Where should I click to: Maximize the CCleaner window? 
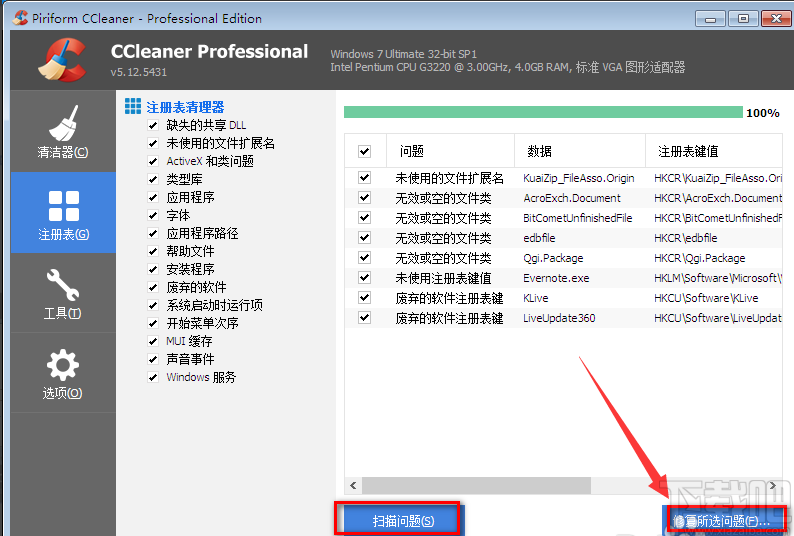pyautogui.click(x=743, y=19)
